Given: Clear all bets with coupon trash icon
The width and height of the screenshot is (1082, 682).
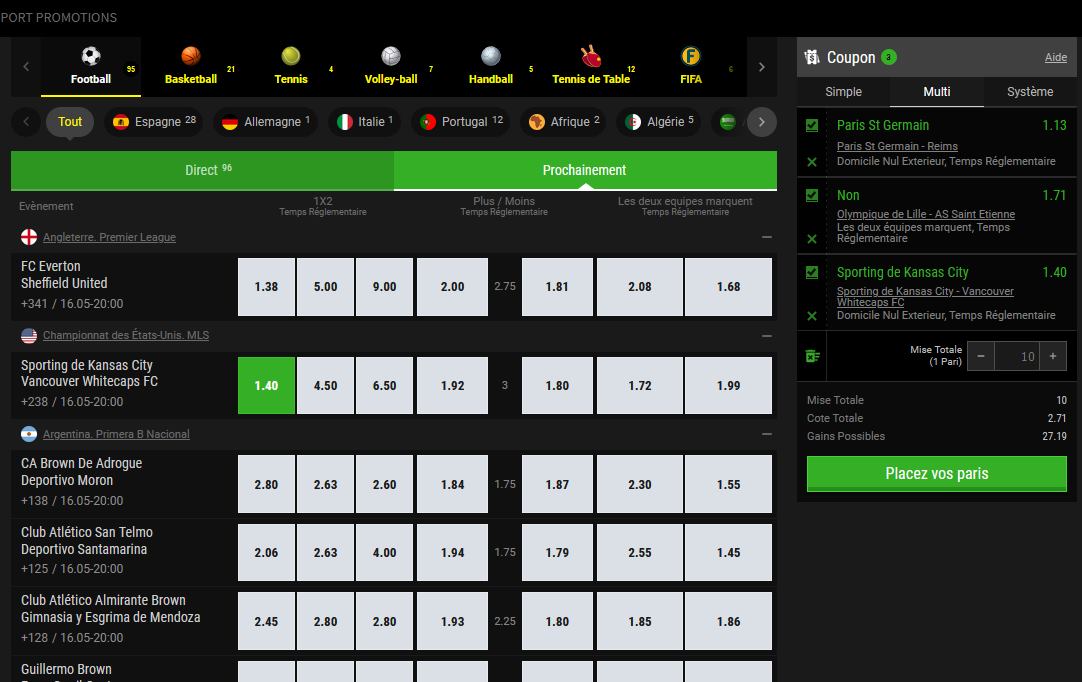Looking at the screenshot, I should coord(811,356).
